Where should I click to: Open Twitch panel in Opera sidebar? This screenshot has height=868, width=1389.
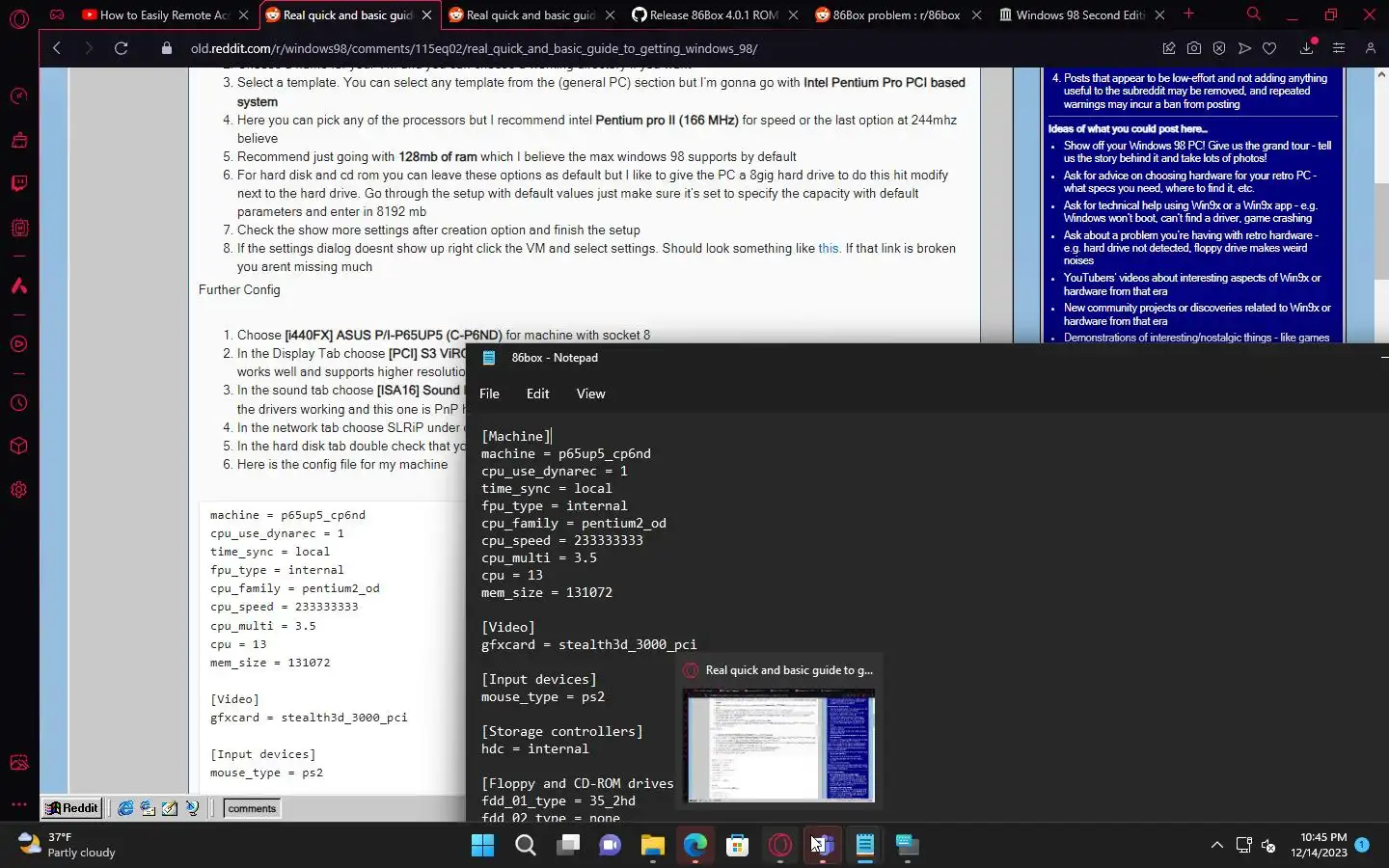(x=18, y=183)
